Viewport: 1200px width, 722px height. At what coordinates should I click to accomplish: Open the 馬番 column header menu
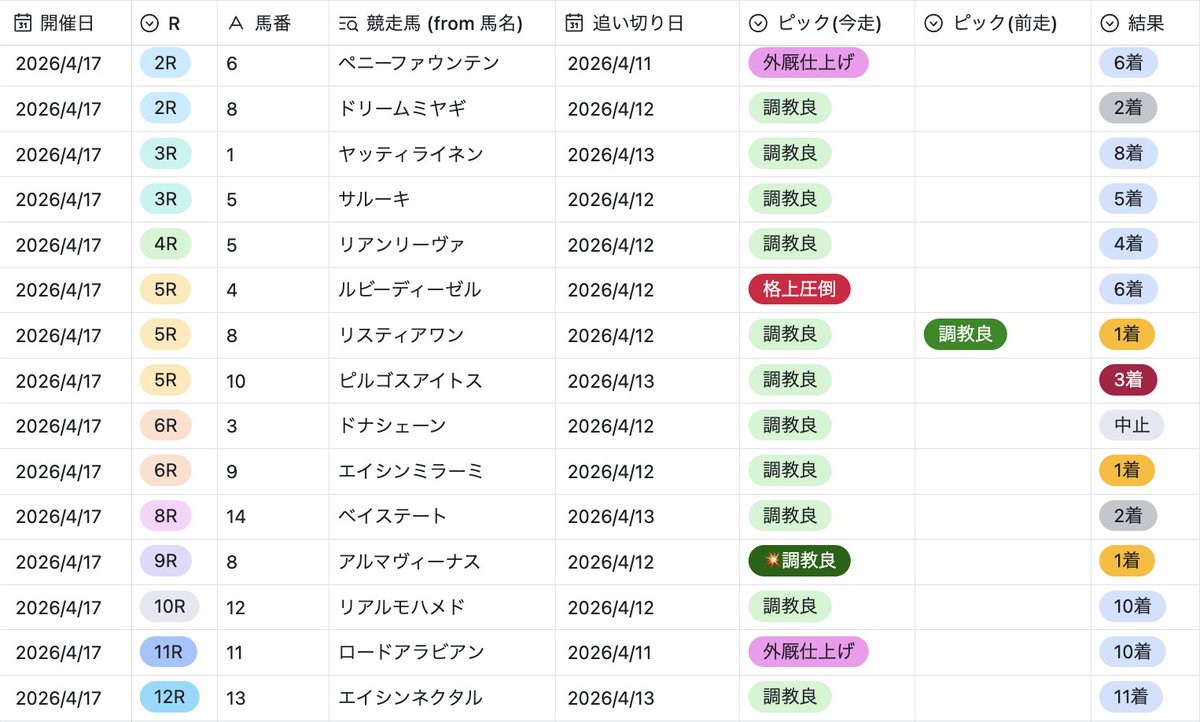tap(273, 23)
